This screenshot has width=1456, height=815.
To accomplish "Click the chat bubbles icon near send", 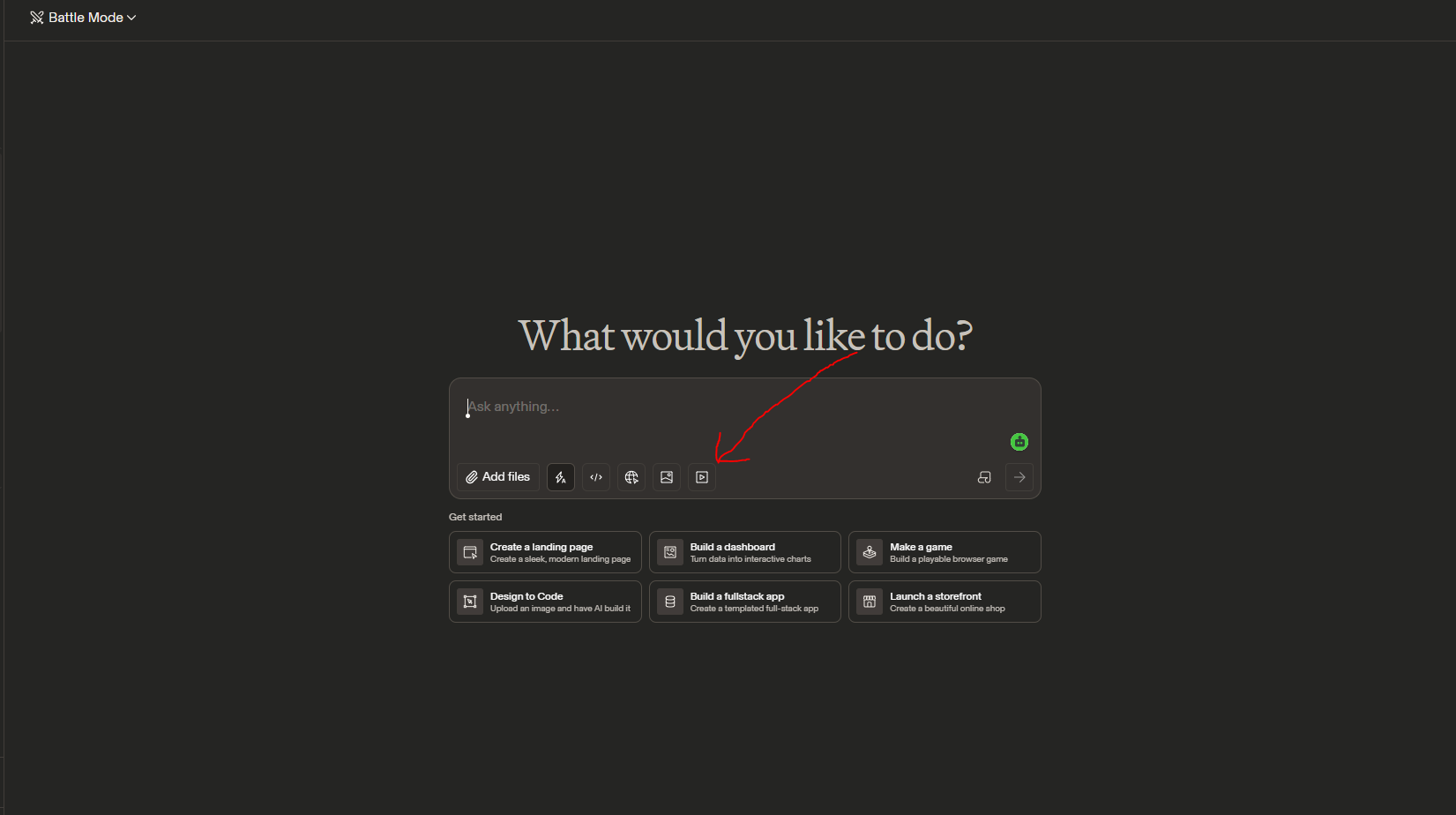I will (x=985, y=477).
